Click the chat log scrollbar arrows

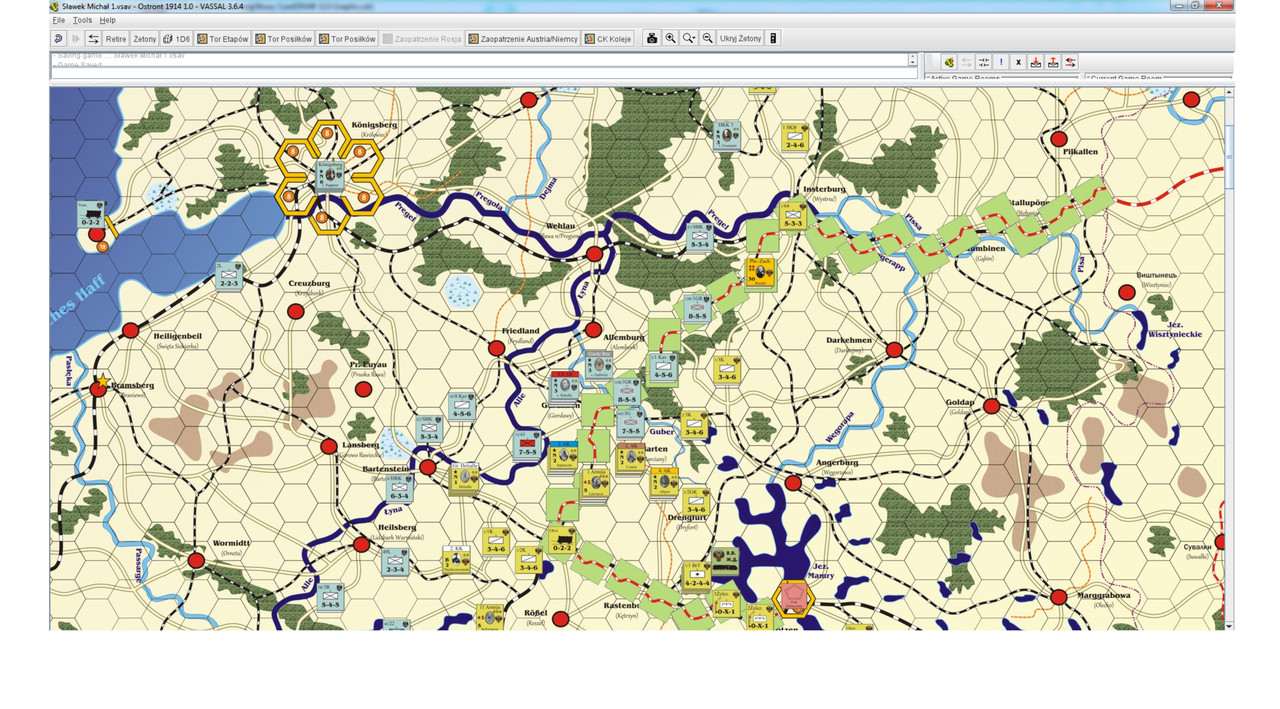pyautogui.click(x=912, y=60)
